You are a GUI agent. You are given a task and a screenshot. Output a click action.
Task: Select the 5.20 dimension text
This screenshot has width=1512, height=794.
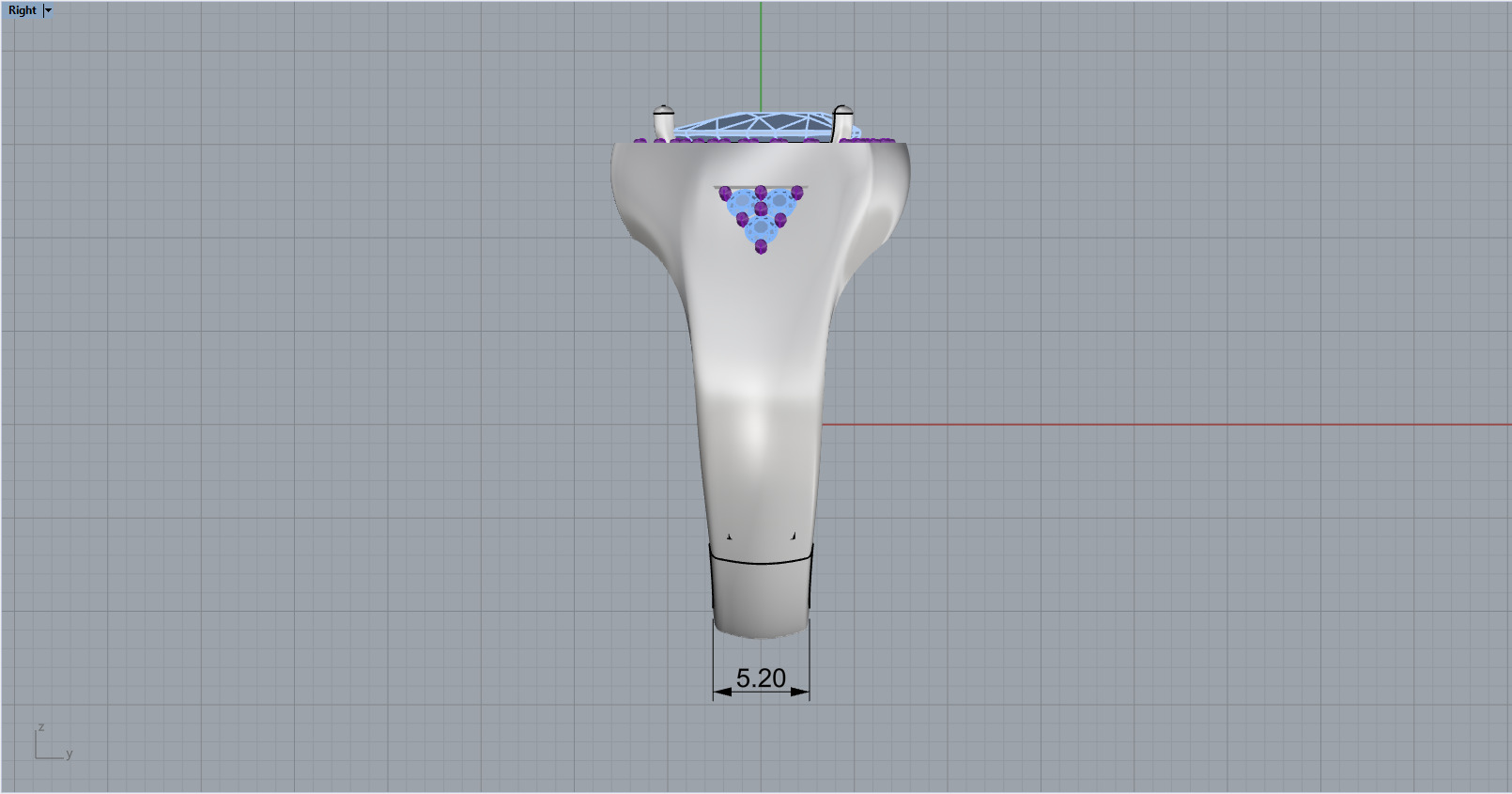[x=761, y=678]
